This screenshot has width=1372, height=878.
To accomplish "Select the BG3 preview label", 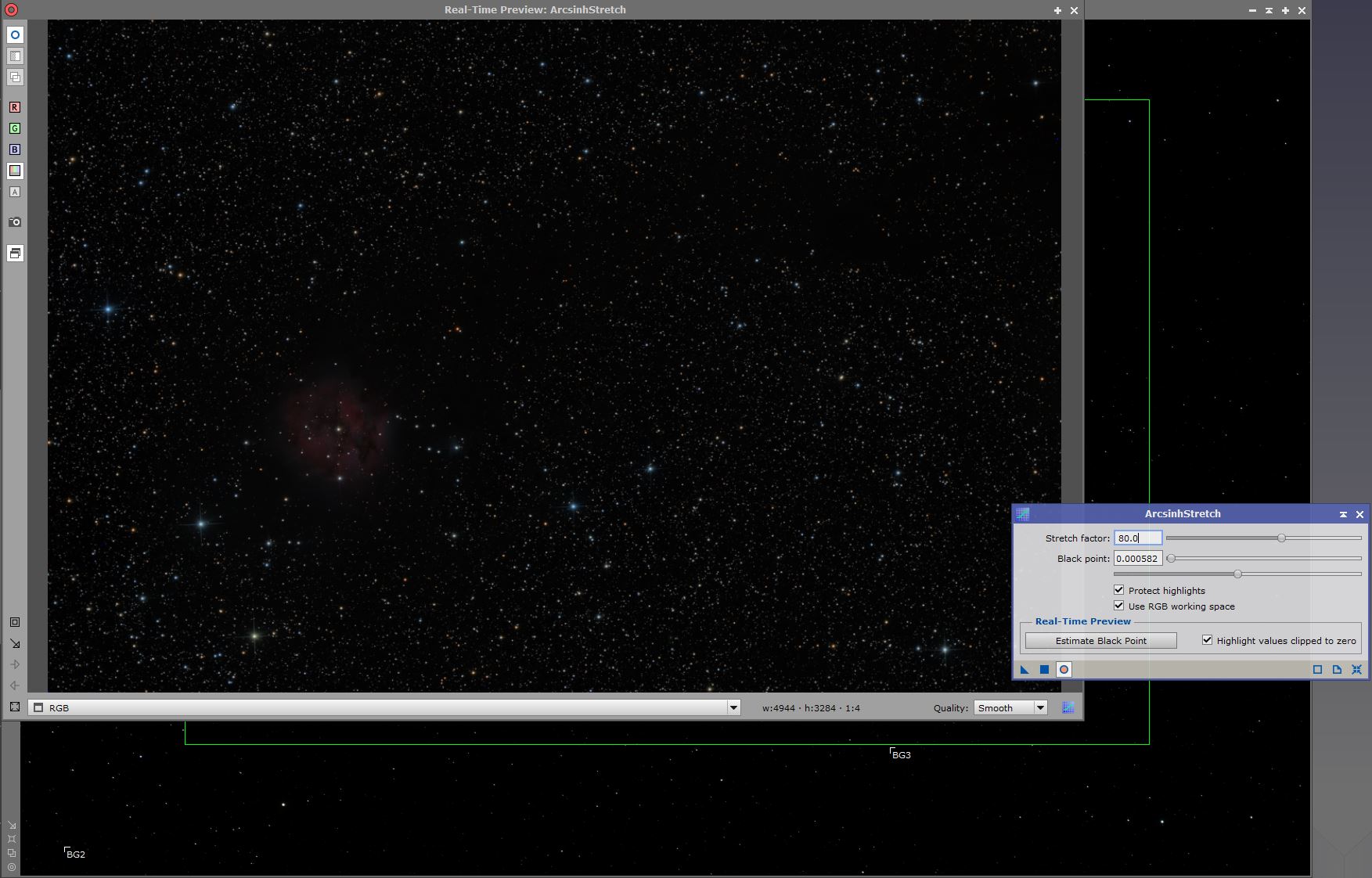I will pyautogui.click(x=902, y=755).
